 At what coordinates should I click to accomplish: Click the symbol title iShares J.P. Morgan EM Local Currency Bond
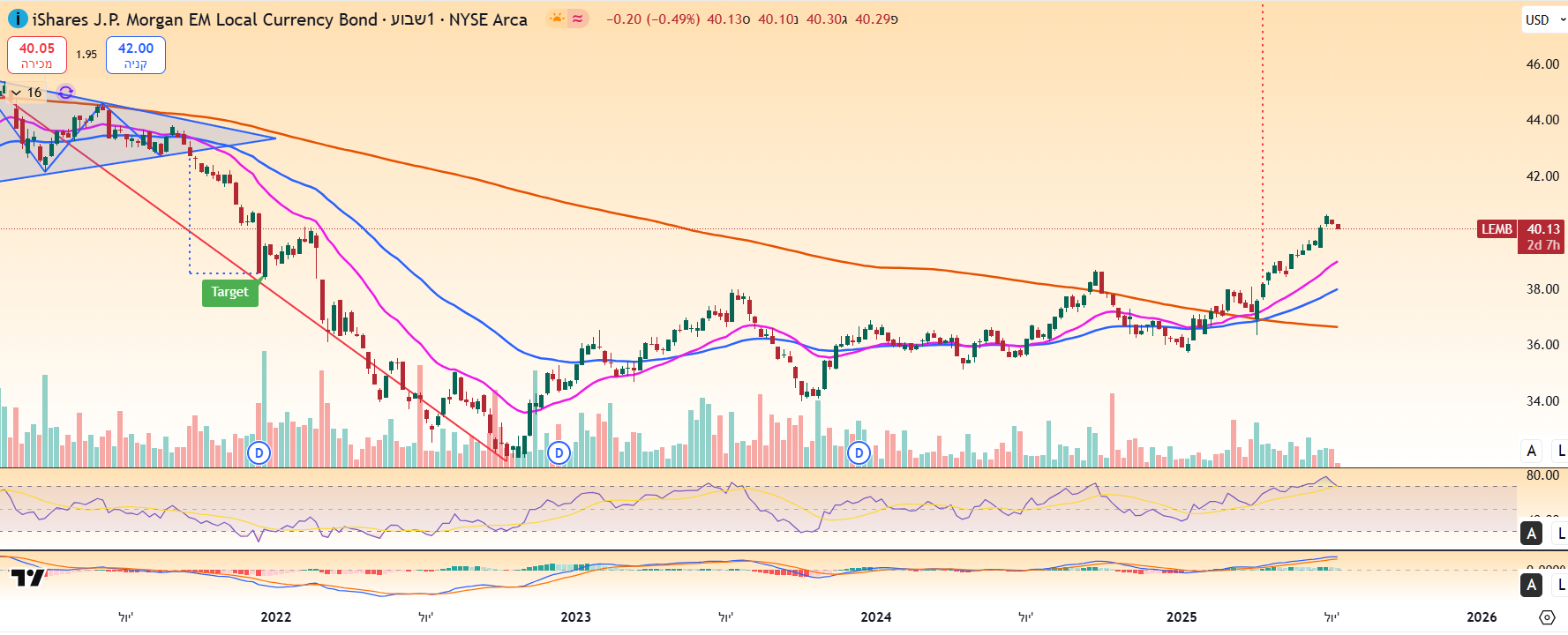point(205,19)
